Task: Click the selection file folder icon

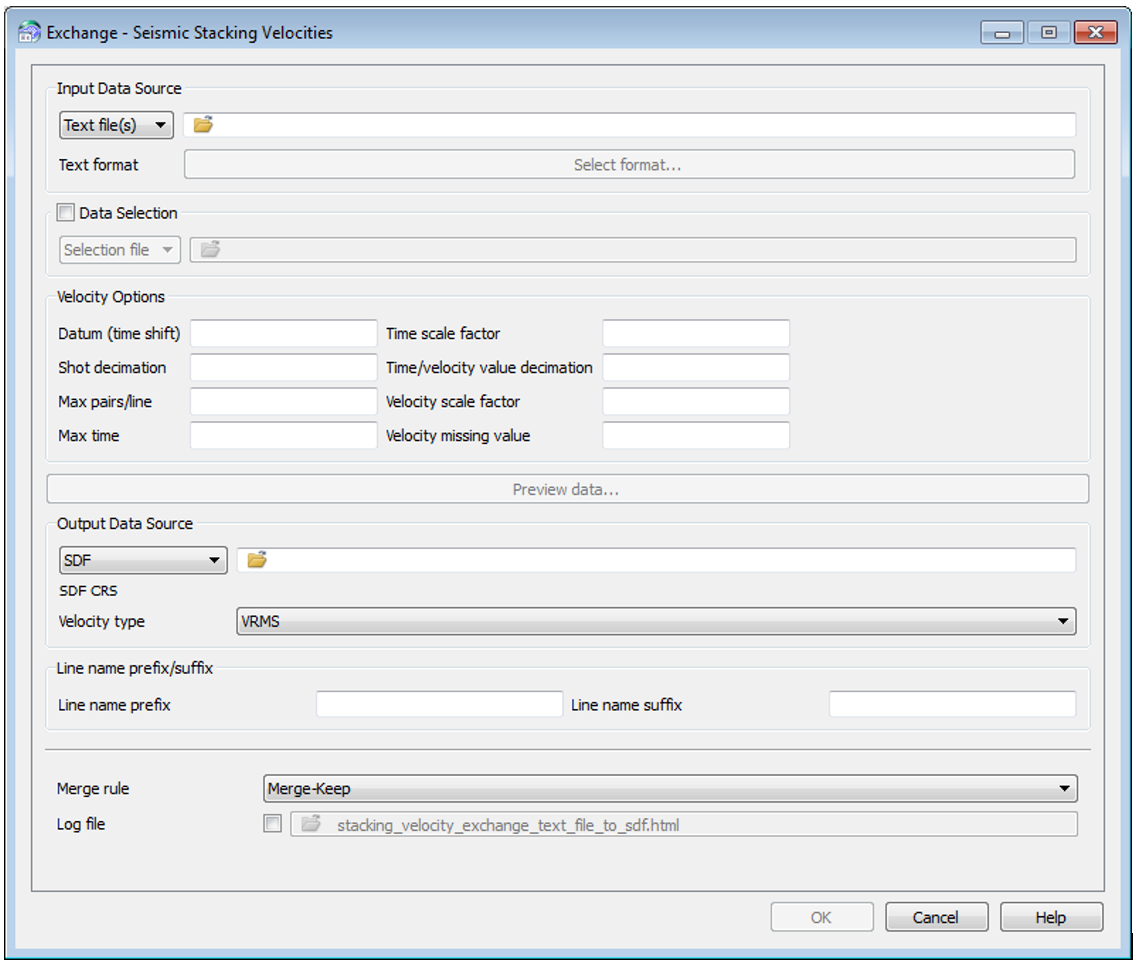Action: pos(210,250)
